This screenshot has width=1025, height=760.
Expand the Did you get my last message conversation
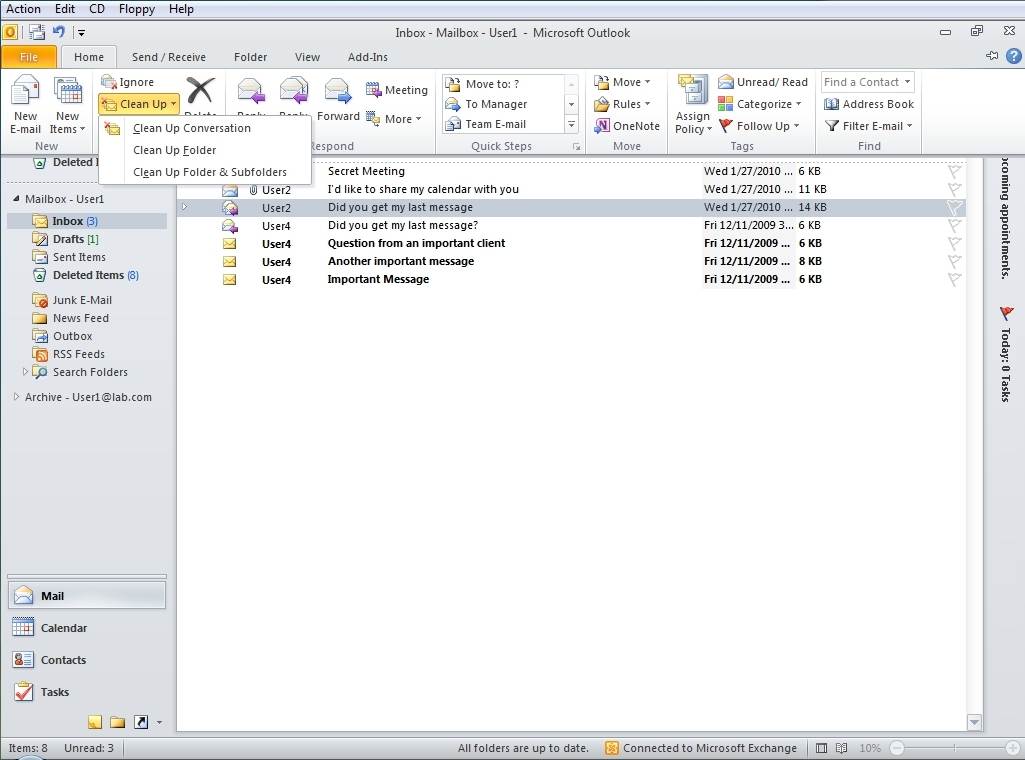[183, 207]
